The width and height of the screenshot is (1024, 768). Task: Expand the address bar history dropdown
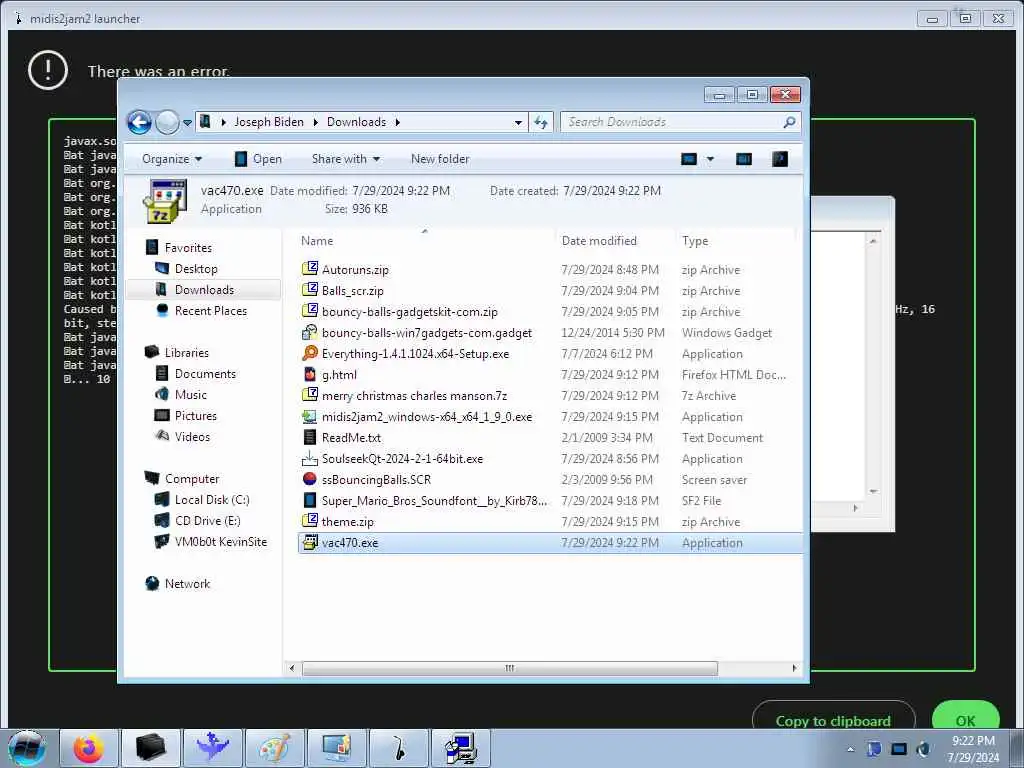click(518, 122)
